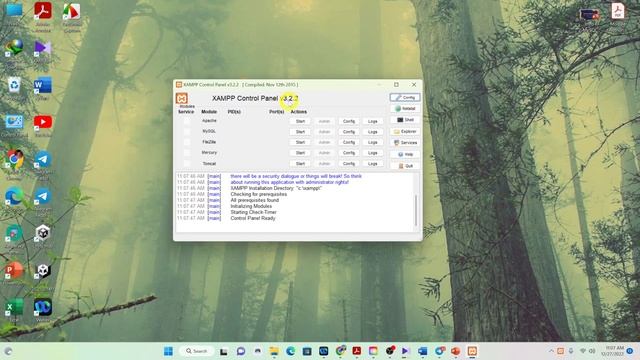Open the Services manager button
The image size is (640, 360).
click(405, 143)
